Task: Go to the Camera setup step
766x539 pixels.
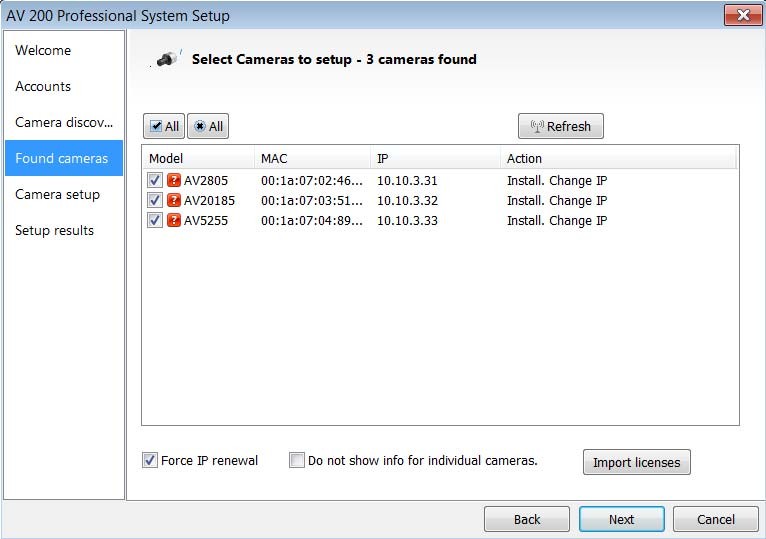Action: pos(58,194)
